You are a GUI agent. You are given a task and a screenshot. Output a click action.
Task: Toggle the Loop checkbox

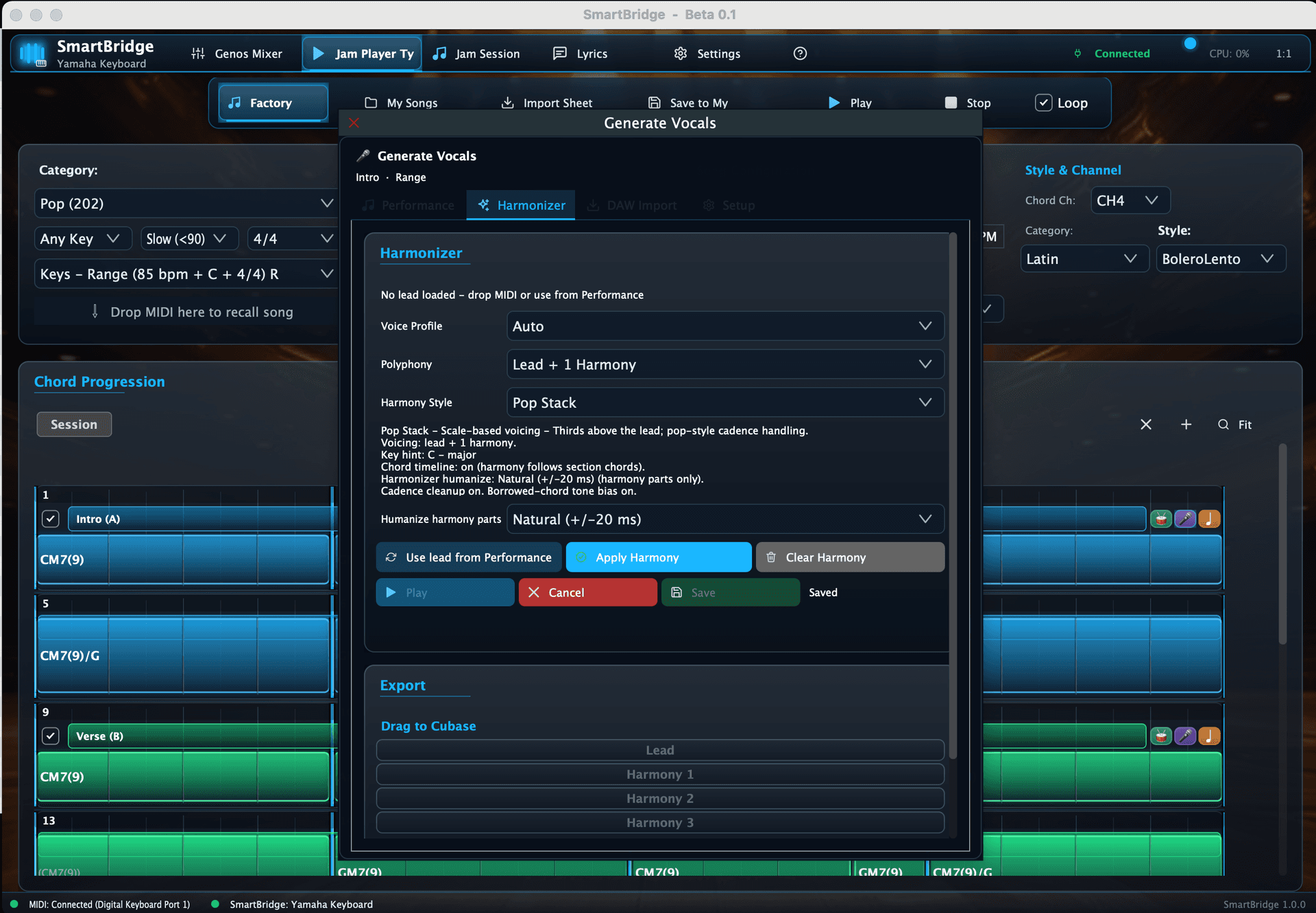pyautogui.click(x=1043, y=103)
